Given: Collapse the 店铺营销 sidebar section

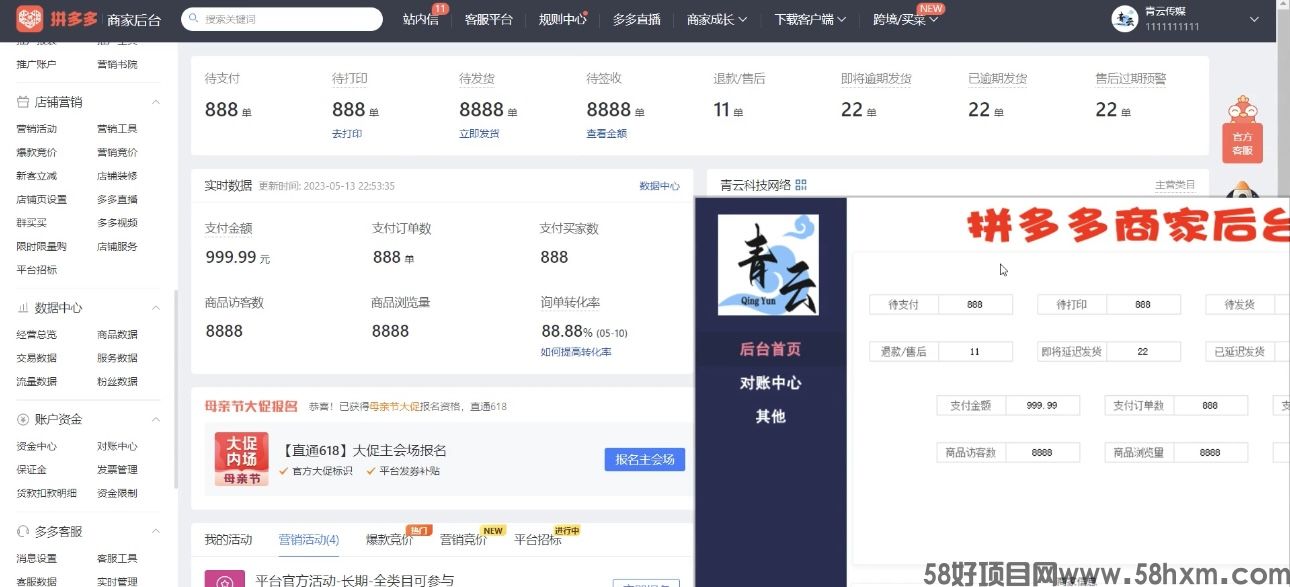Looking at the screenshot, I should pyautogui.click(x=155, y=102).
